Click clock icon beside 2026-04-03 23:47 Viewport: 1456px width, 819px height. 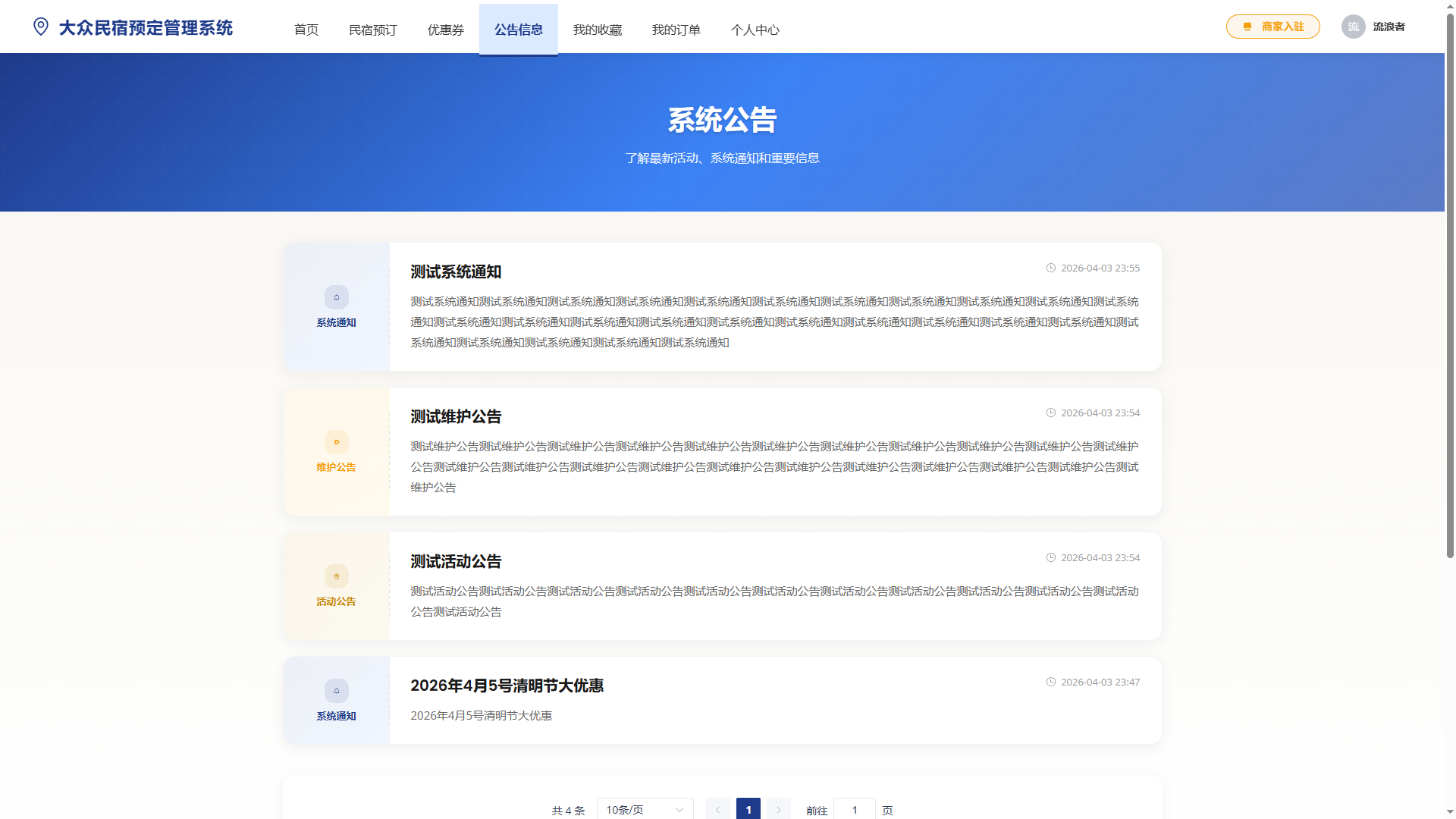1051,682
